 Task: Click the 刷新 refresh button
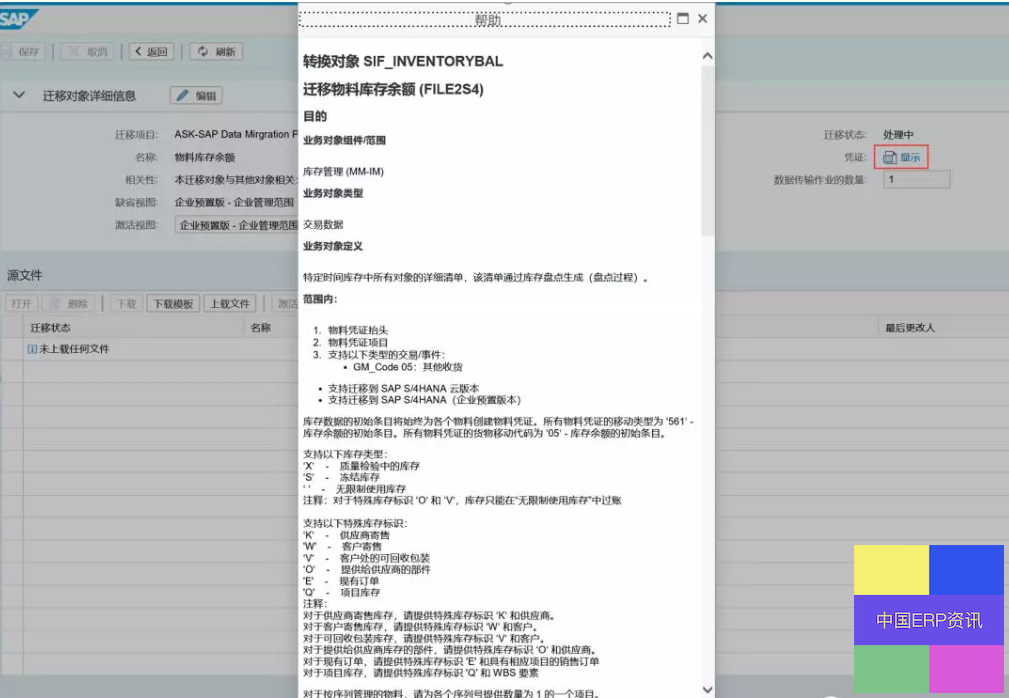[x=216, y=51]
